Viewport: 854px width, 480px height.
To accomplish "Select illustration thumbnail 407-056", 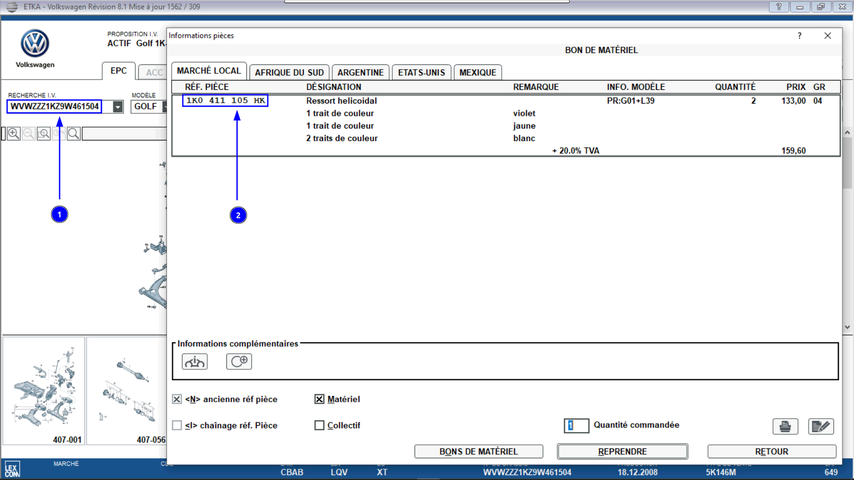I will pyautogui.click(x=126, y=391).
